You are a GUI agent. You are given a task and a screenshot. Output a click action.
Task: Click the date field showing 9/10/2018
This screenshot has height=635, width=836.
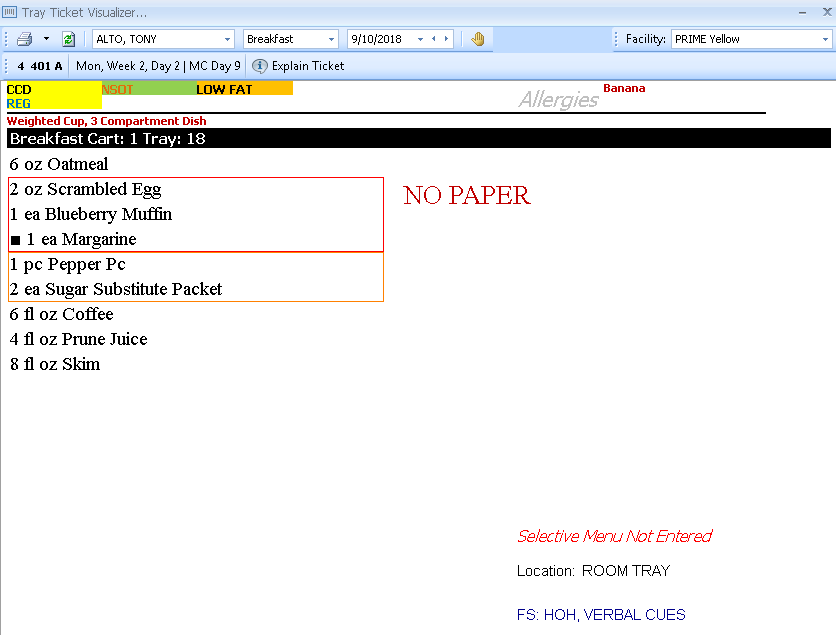tap(380, 39)
